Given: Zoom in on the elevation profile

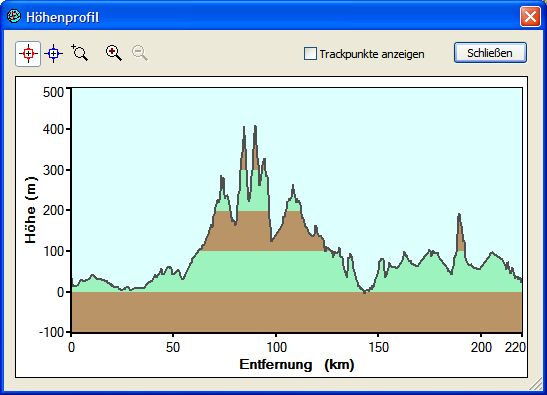Looking at the screenshot, I should pos(114,53).
